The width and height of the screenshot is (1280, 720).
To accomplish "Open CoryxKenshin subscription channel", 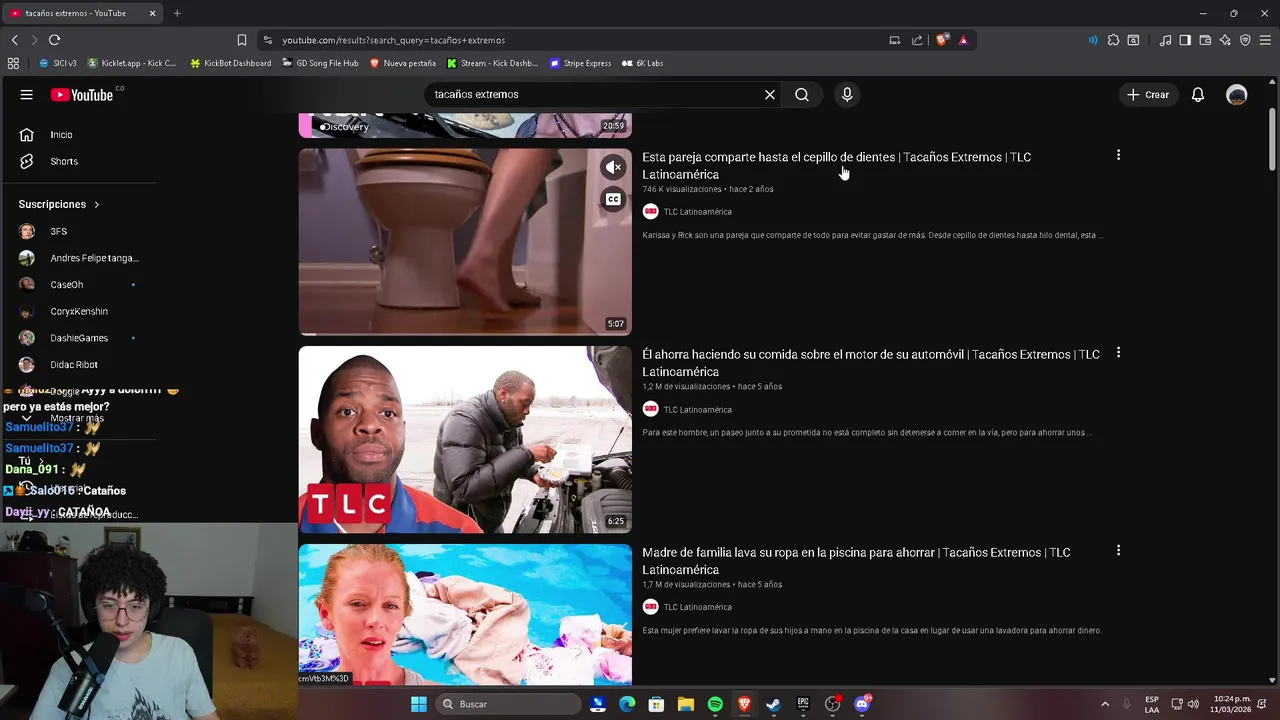I will (x=80, y=311).
